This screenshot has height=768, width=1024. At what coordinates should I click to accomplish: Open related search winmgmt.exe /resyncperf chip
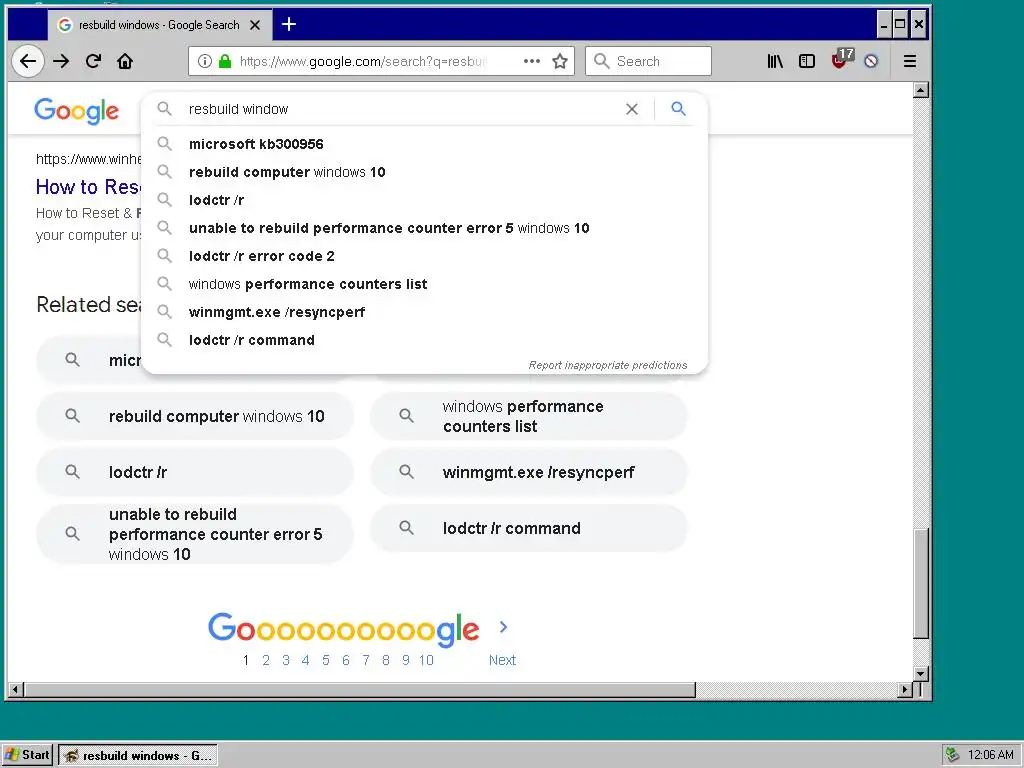click(x=528, y=472)
